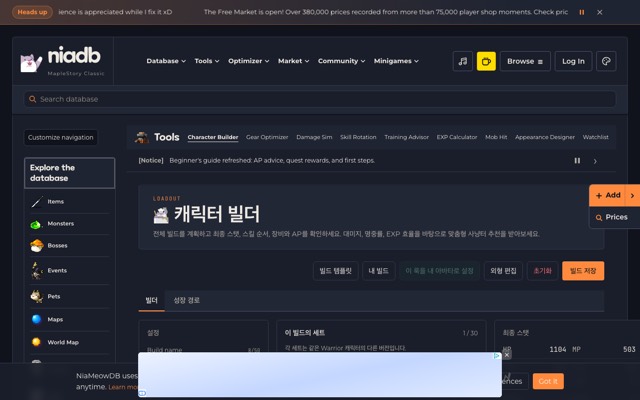Click the + Add button

pyautogui.click(x=608, y=196)
